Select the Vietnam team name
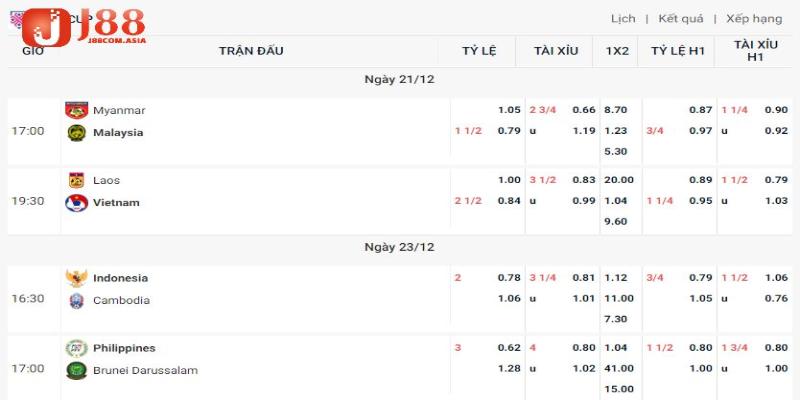The width and height of the screenshot is (800, 400). point(116,203)
